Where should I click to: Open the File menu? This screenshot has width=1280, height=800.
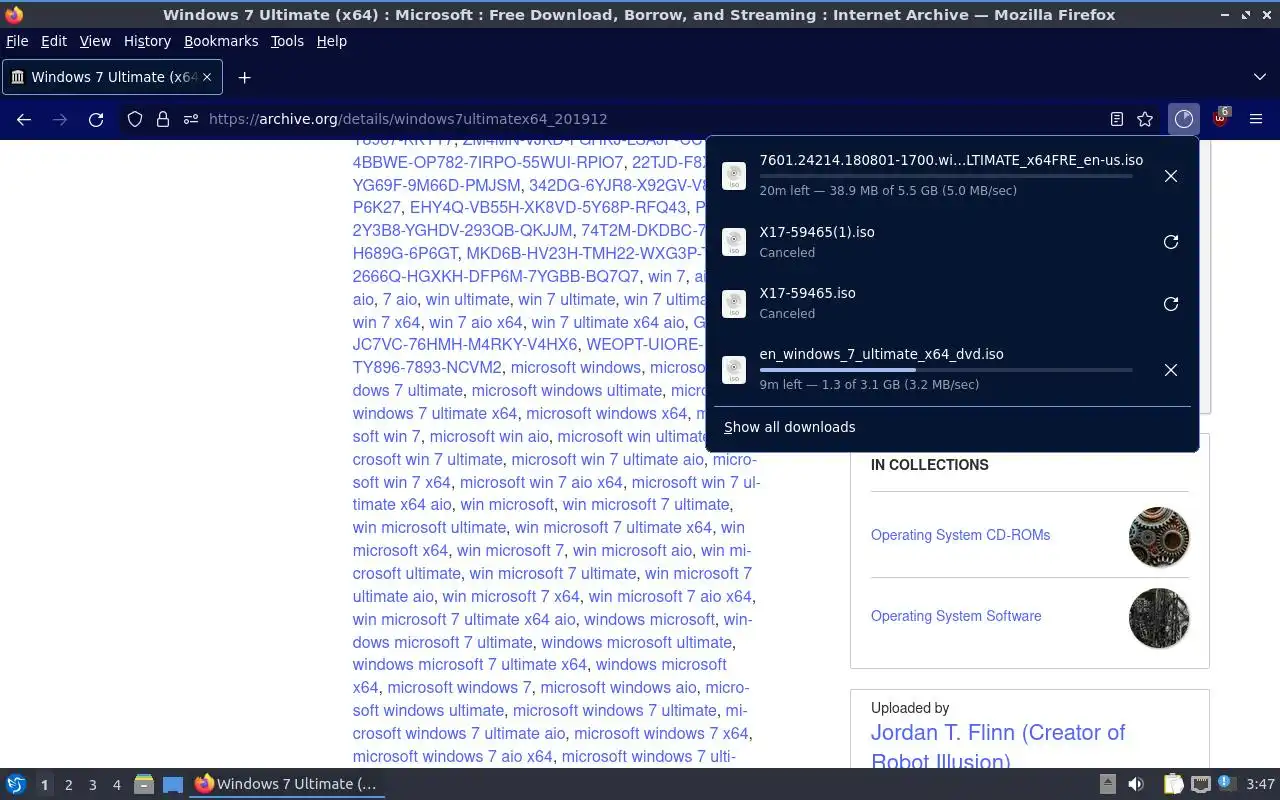tap(17, 41)
